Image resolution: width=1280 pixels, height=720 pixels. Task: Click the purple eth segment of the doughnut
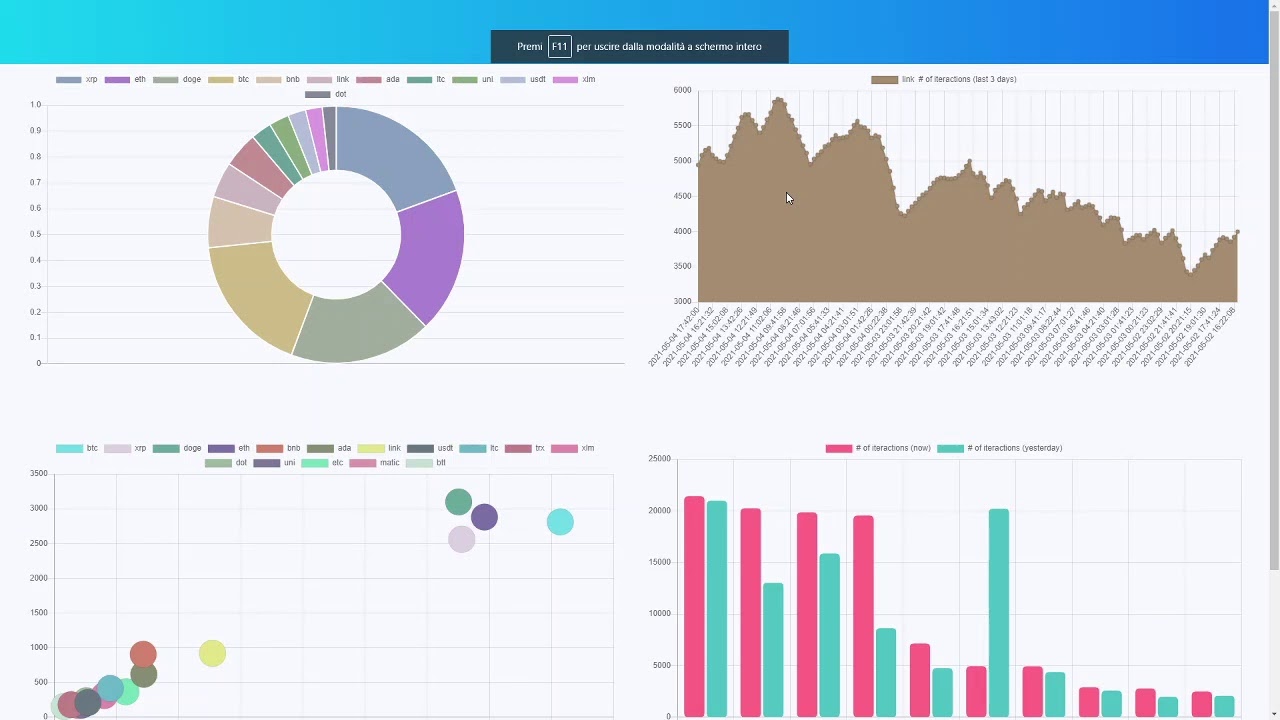[432, 255]
